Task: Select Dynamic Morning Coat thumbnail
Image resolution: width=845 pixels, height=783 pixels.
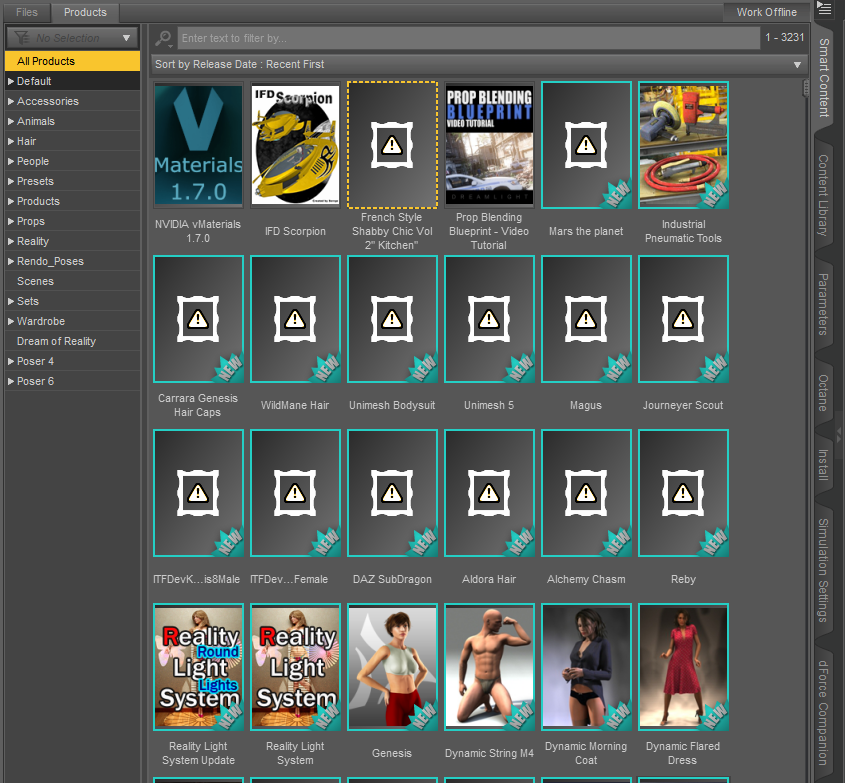Action: (586, 667)
